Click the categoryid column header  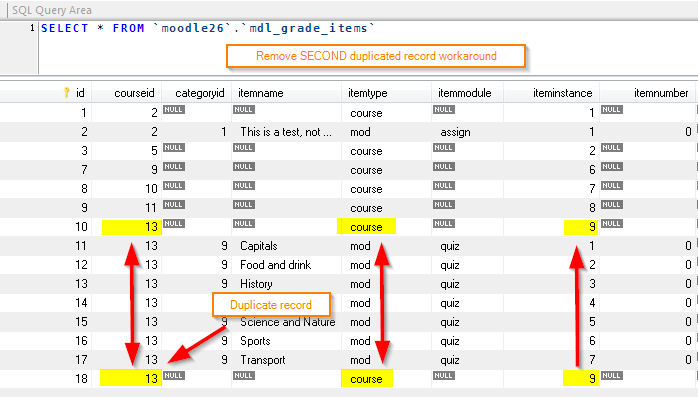coord(199,93)
